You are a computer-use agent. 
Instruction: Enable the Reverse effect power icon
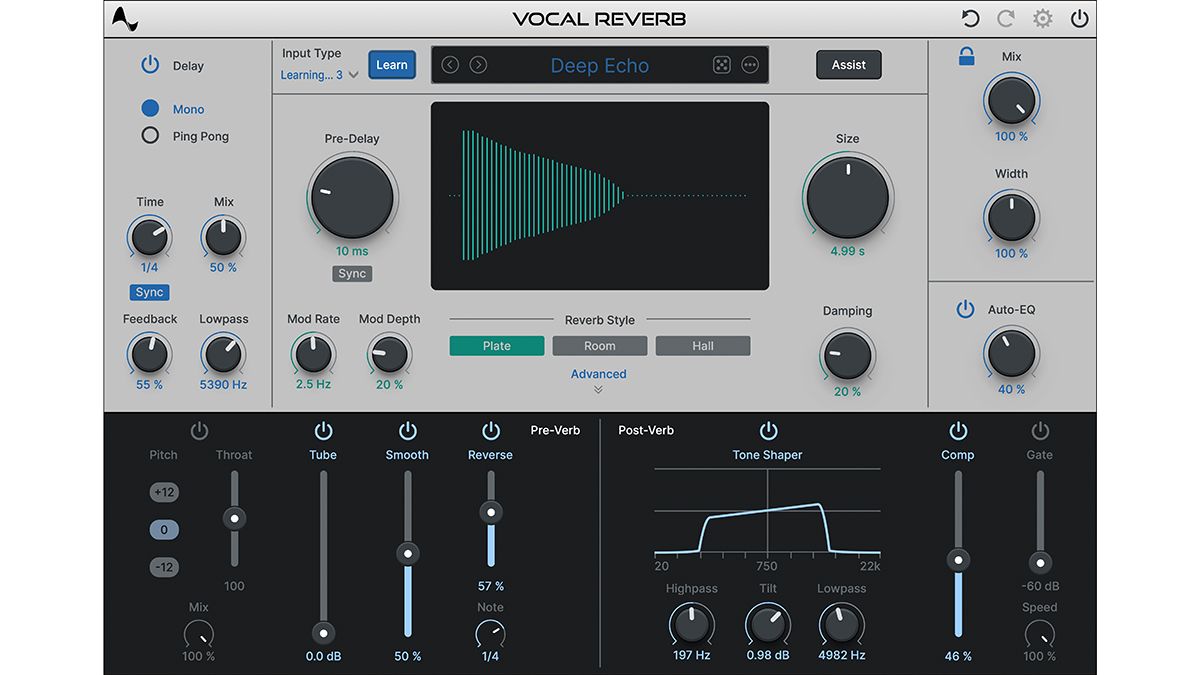click(x=490, y=430)
